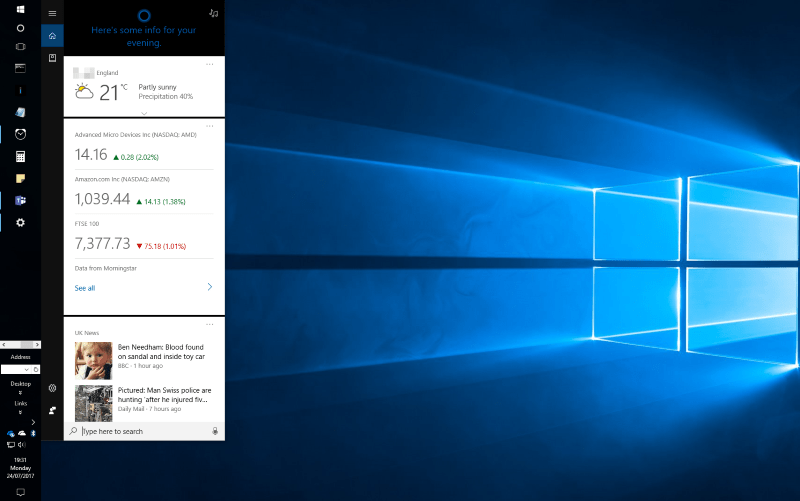Click the network tray icon
Viewport: 800px width, 501px height.
click(x=11, y=445)
